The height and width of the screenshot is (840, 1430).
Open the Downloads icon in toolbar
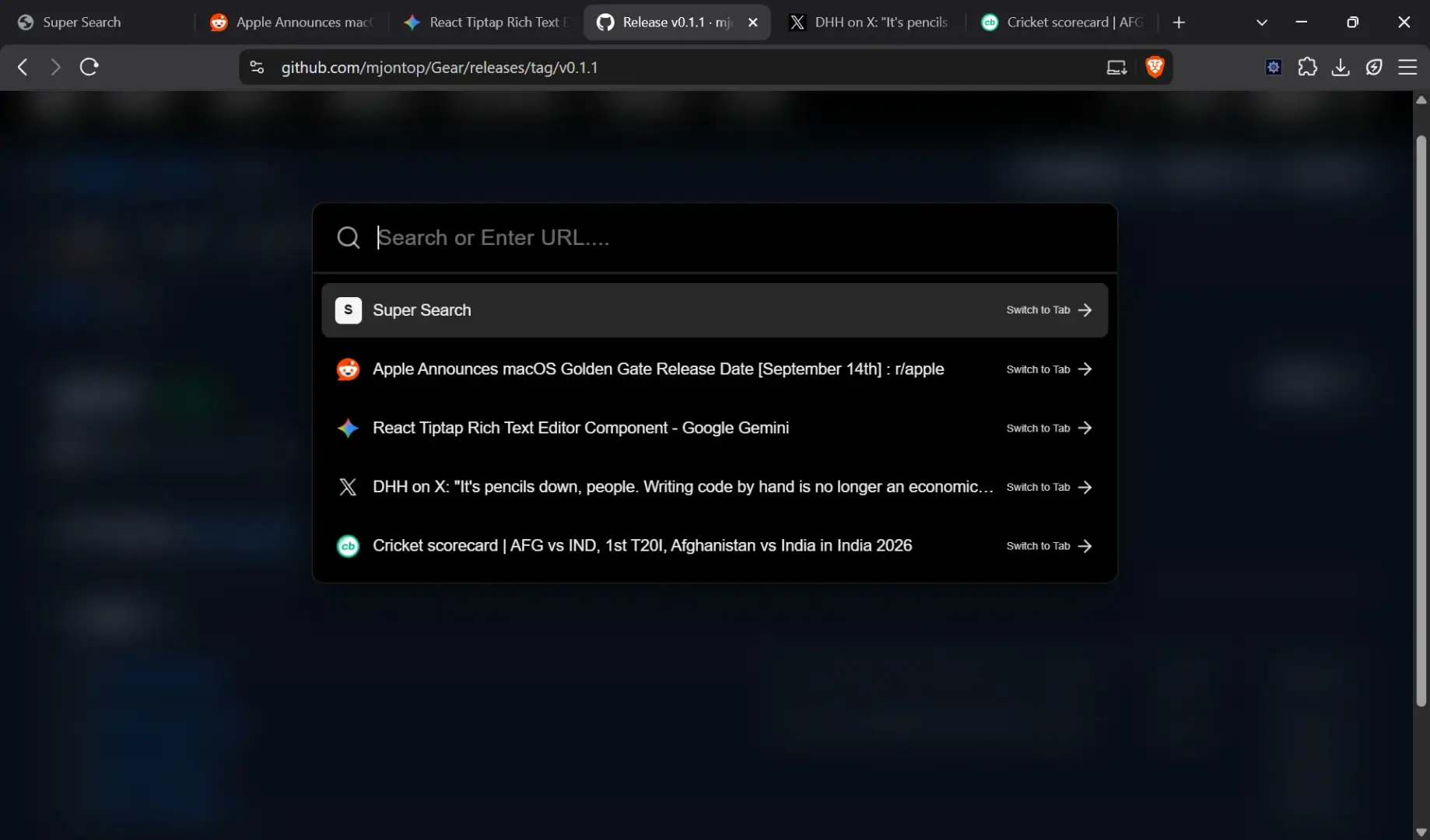[x=1341, y=67]
